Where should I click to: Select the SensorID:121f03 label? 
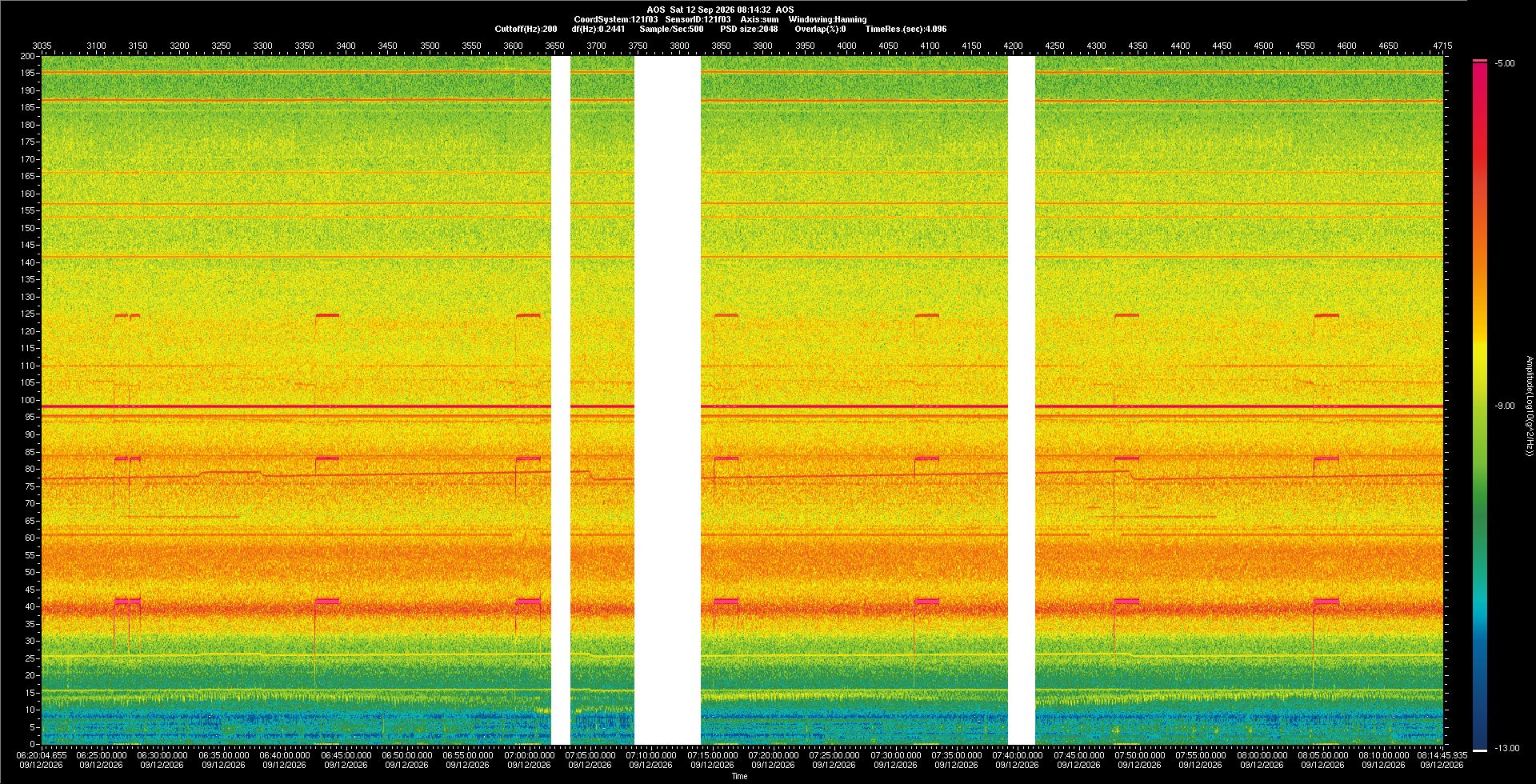tap(698, 19)
